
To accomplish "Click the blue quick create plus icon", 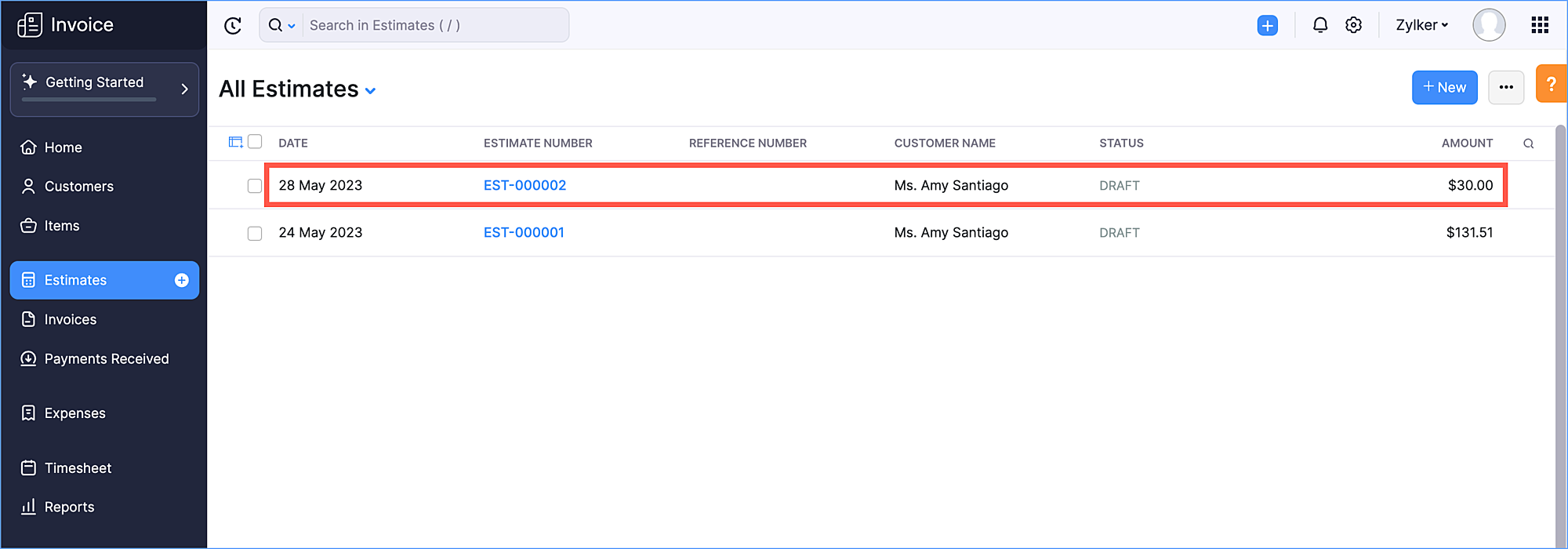I will tap(1267, 25).
